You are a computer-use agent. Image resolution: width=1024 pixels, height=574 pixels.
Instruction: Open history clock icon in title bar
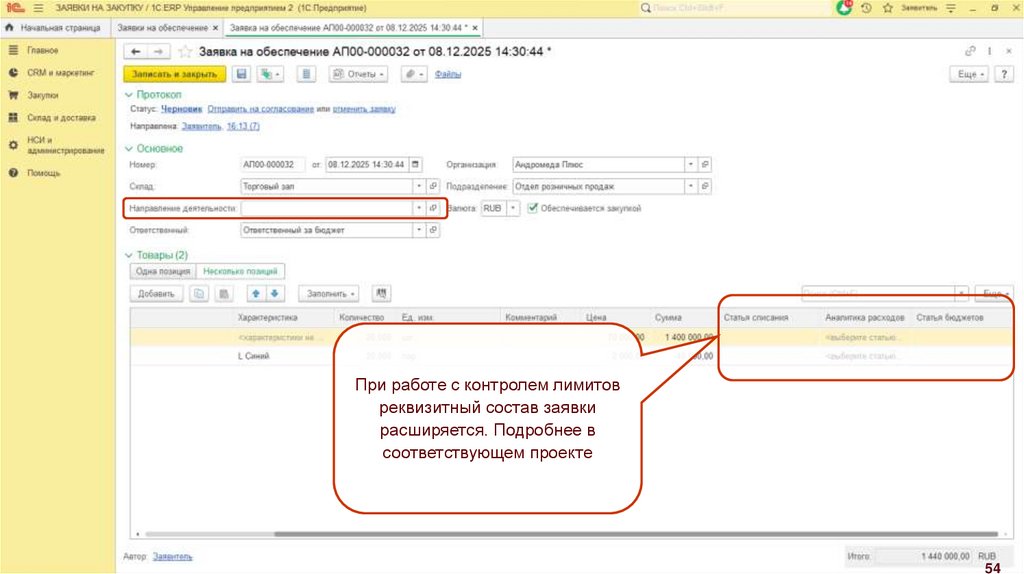[866, 8]
